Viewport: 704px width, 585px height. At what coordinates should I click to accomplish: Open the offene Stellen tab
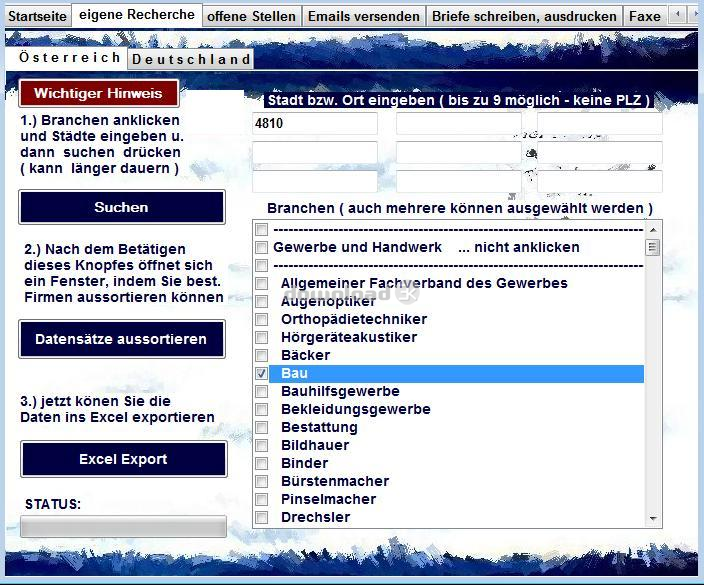coord(251,16)
